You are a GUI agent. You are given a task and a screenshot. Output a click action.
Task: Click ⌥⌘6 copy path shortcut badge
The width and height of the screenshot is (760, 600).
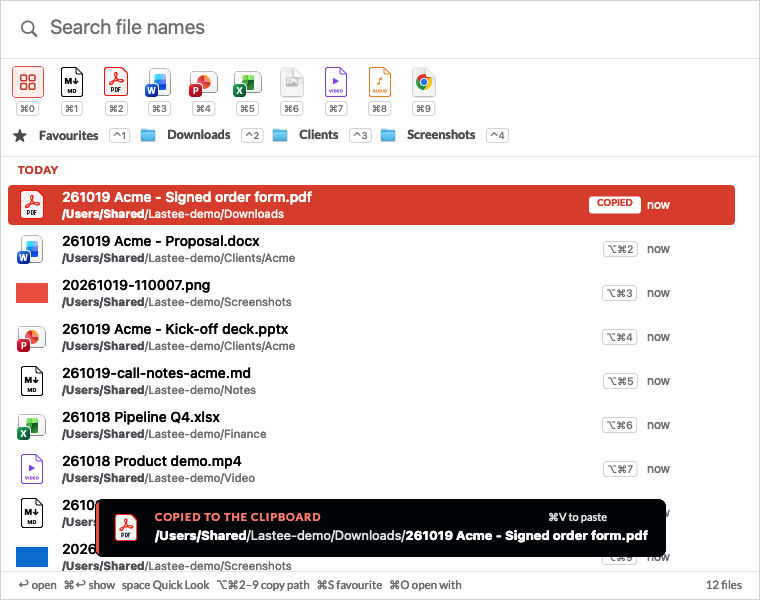tap(620, 425)
